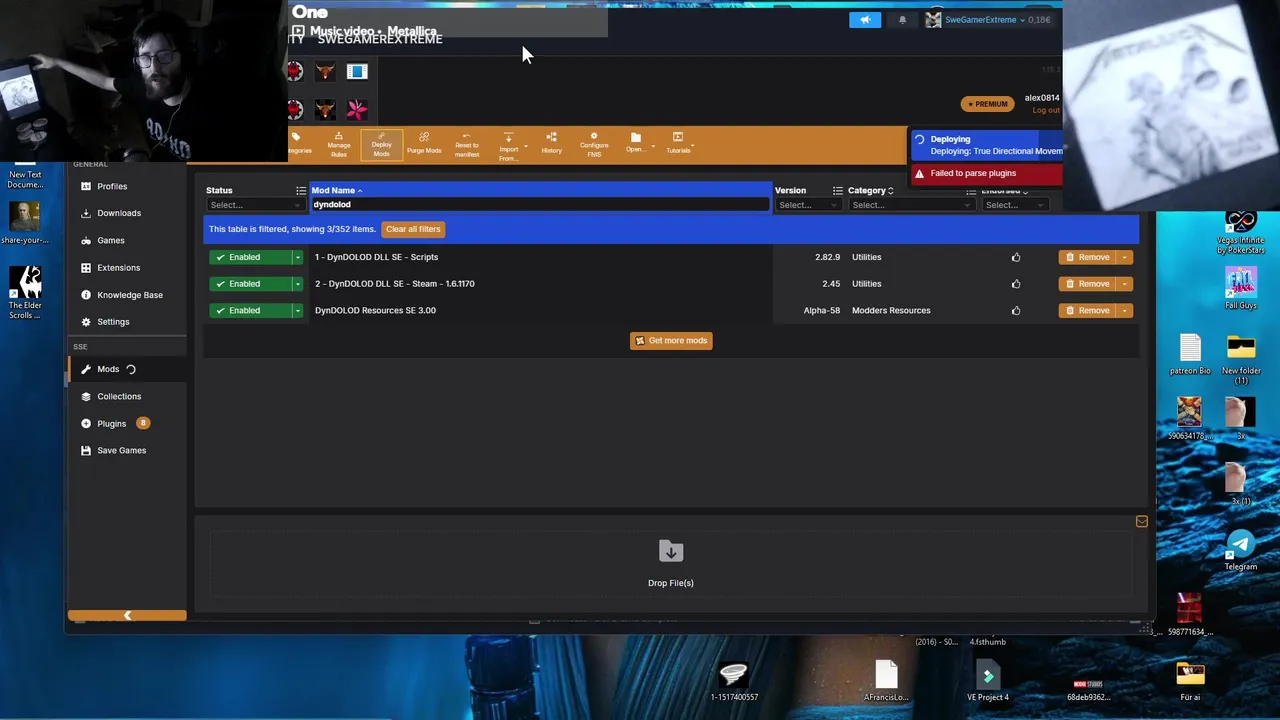Open Vegas Infinite by PokerStars desktop icon
This screenshot has width=1280, height=720.
[x=1241, y=231]
